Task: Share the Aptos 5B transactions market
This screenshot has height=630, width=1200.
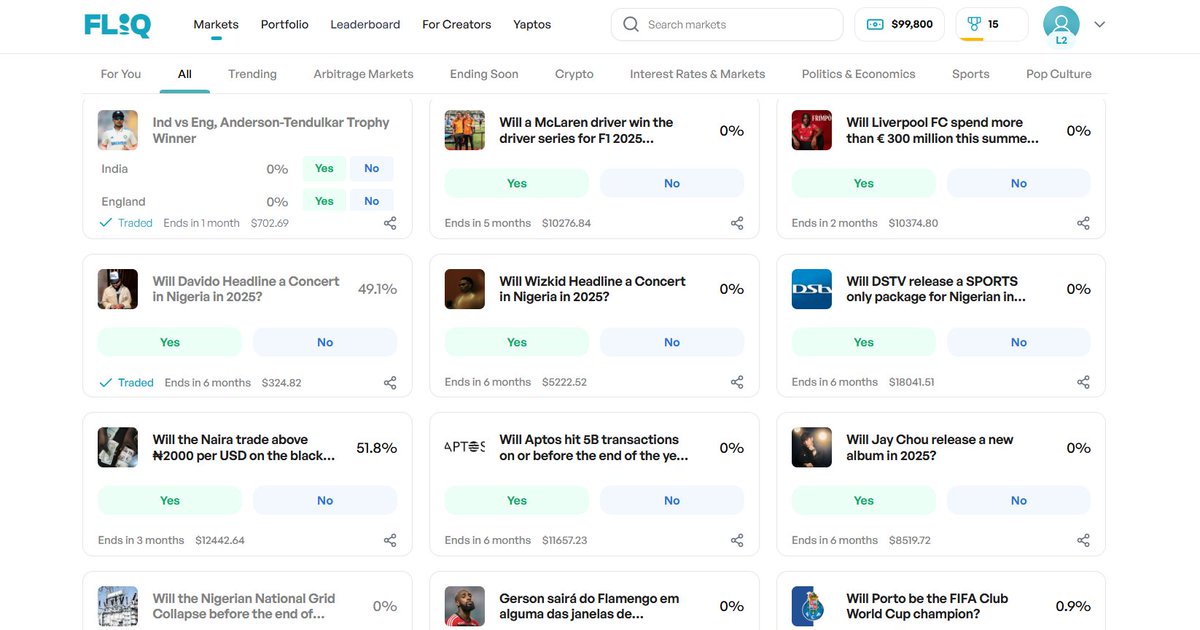Action: point(737,540)
